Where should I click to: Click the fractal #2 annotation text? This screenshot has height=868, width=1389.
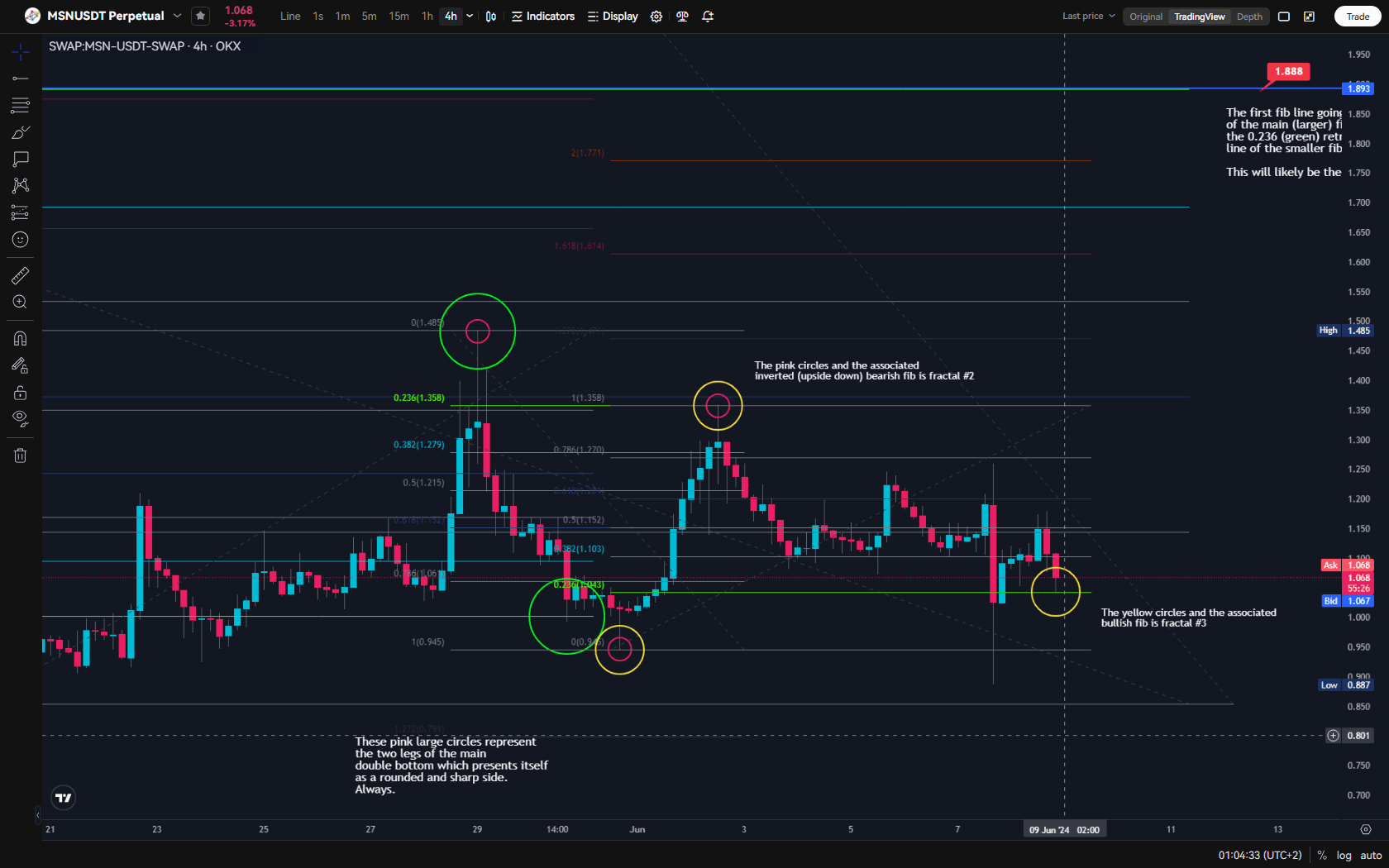864,370
